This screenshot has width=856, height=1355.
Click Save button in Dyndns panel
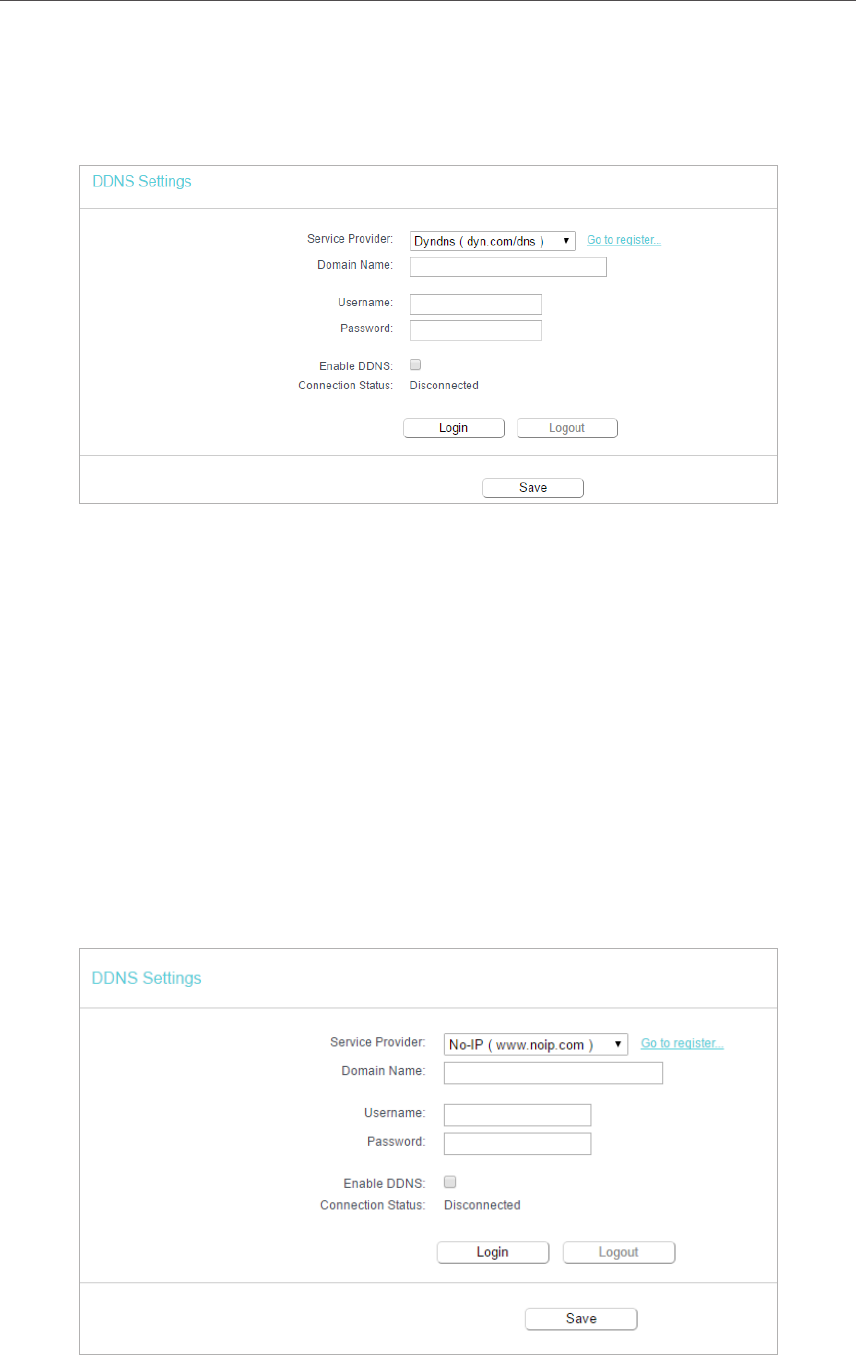tap(533, 488)
